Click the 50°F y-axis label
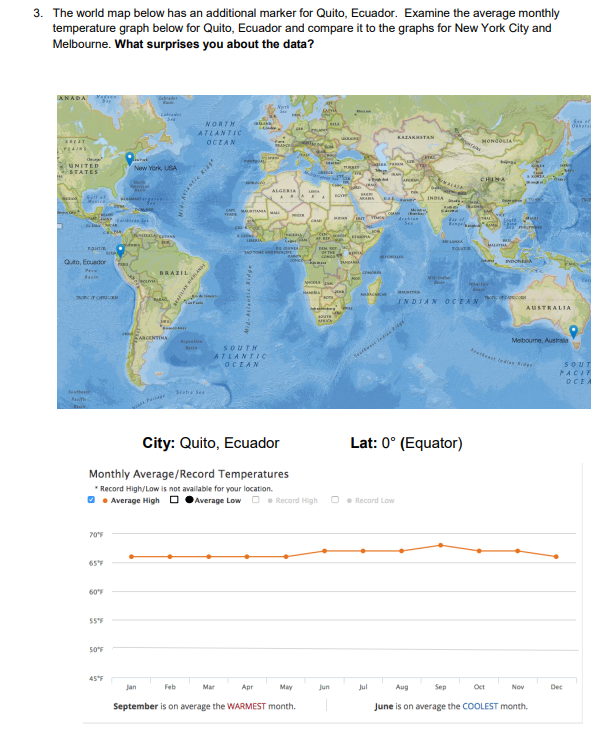 click(96, 649)
